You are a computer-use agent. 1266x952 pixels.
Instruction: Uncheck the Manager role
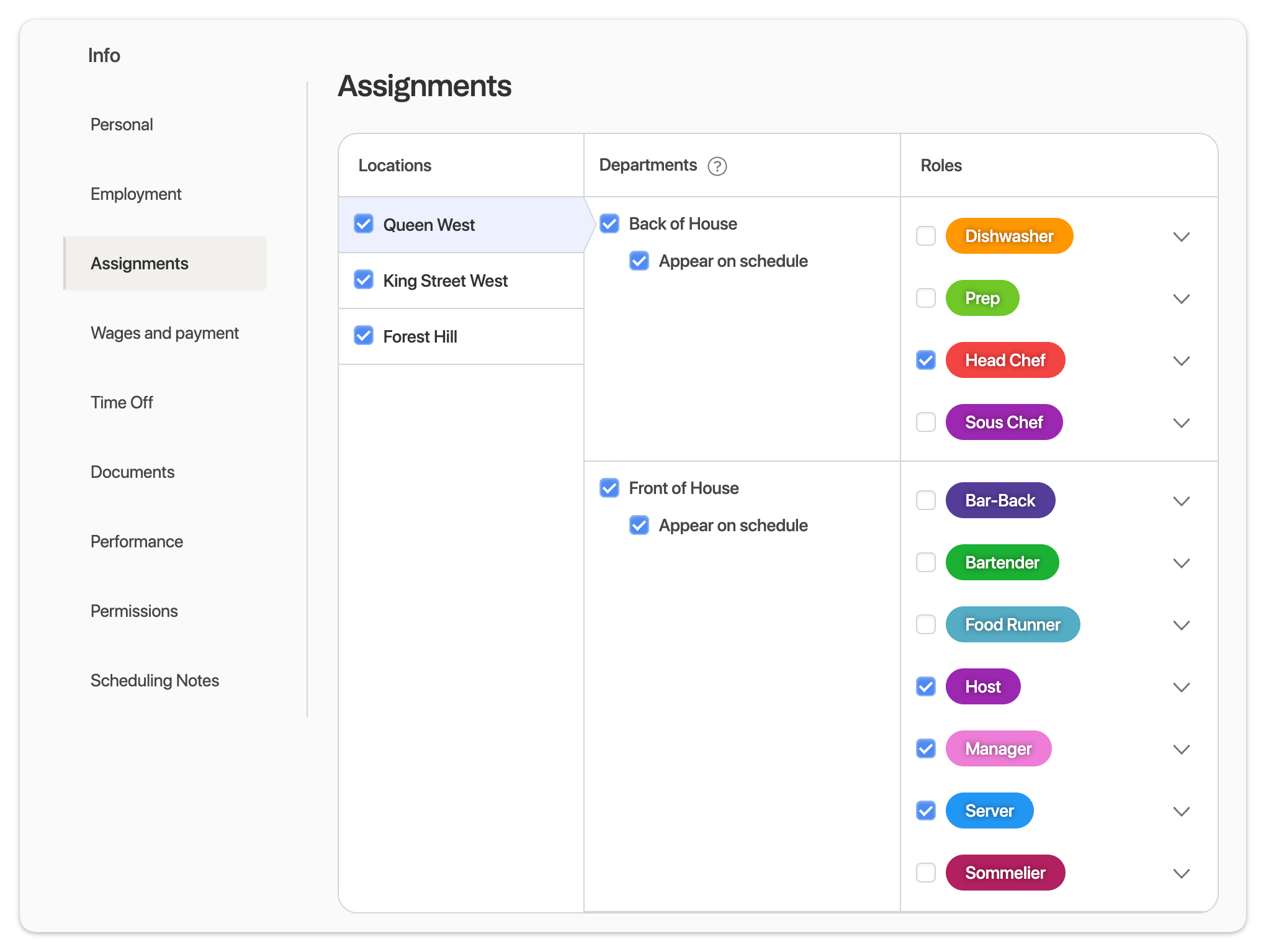925,748
